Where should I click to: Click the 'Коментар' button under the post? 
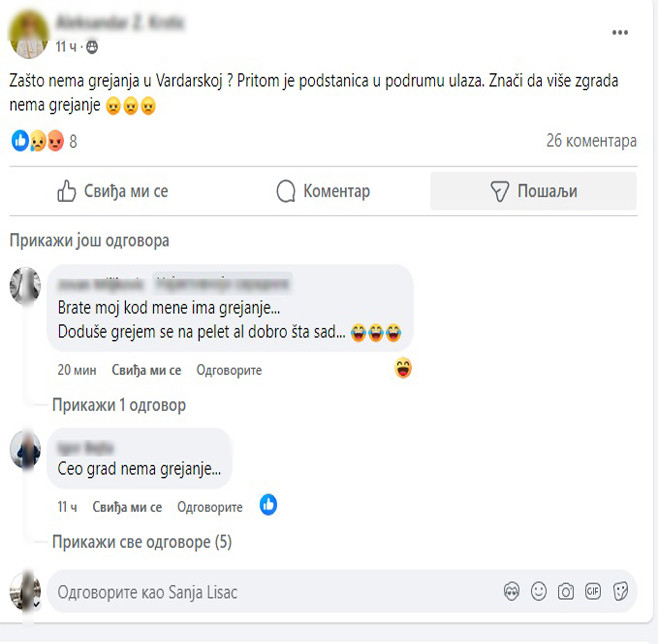coord(323,191)
